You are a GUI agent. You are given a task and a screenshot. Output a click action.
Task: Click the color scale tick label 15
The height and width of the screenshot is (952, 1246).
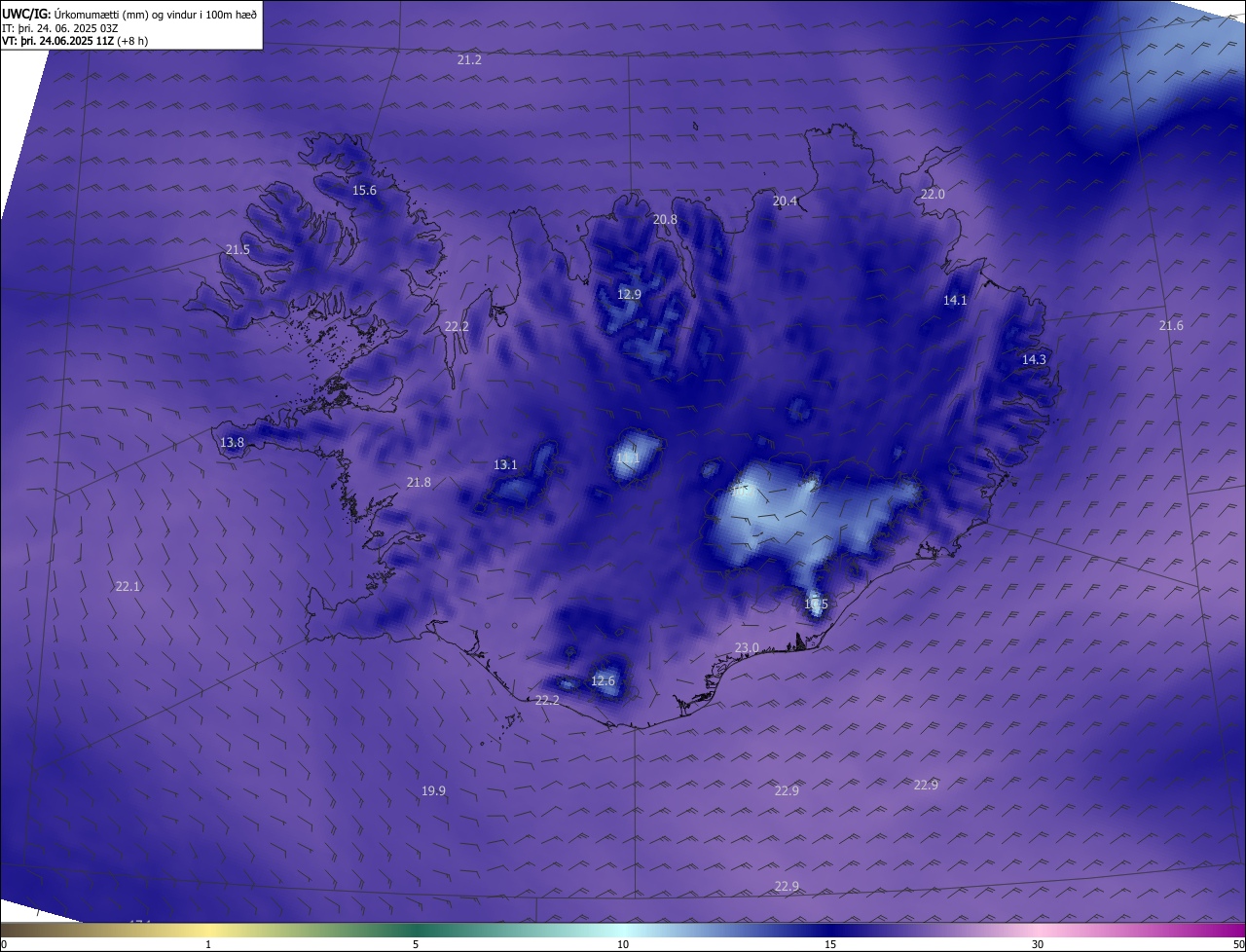830,944
